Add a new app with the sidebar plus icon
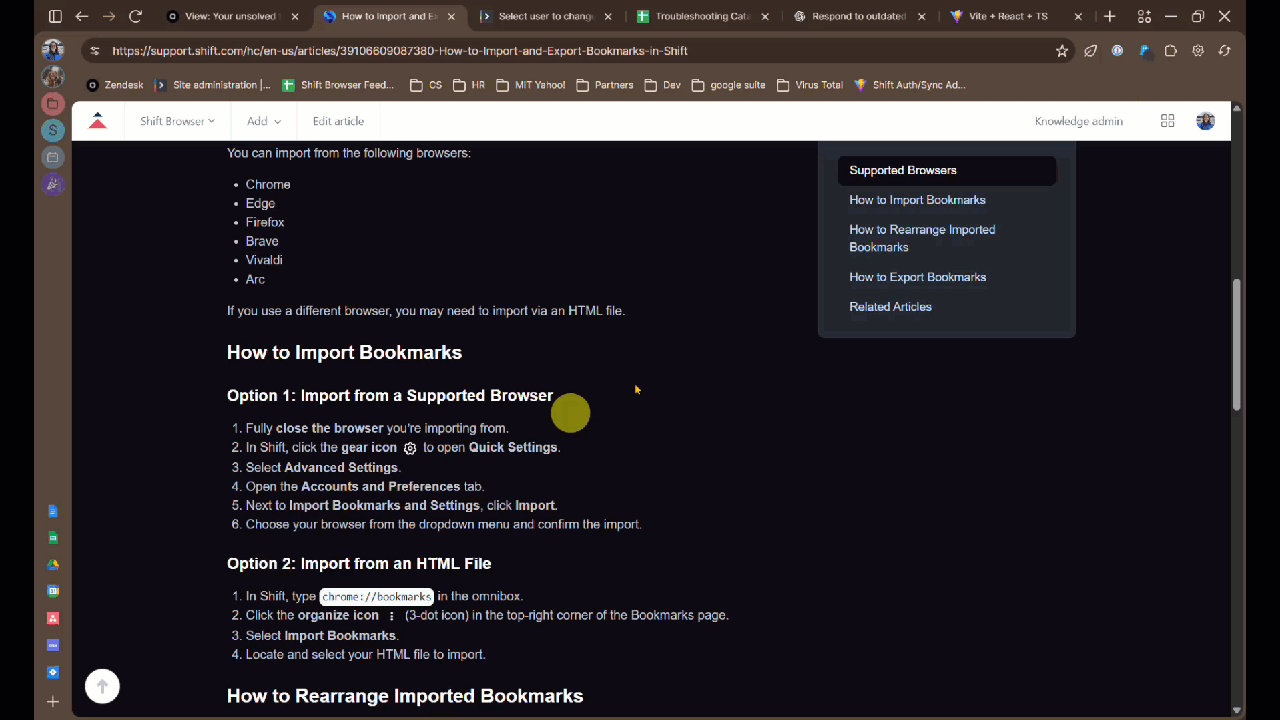The image size is (1280, 720). [x=53, y=699]
